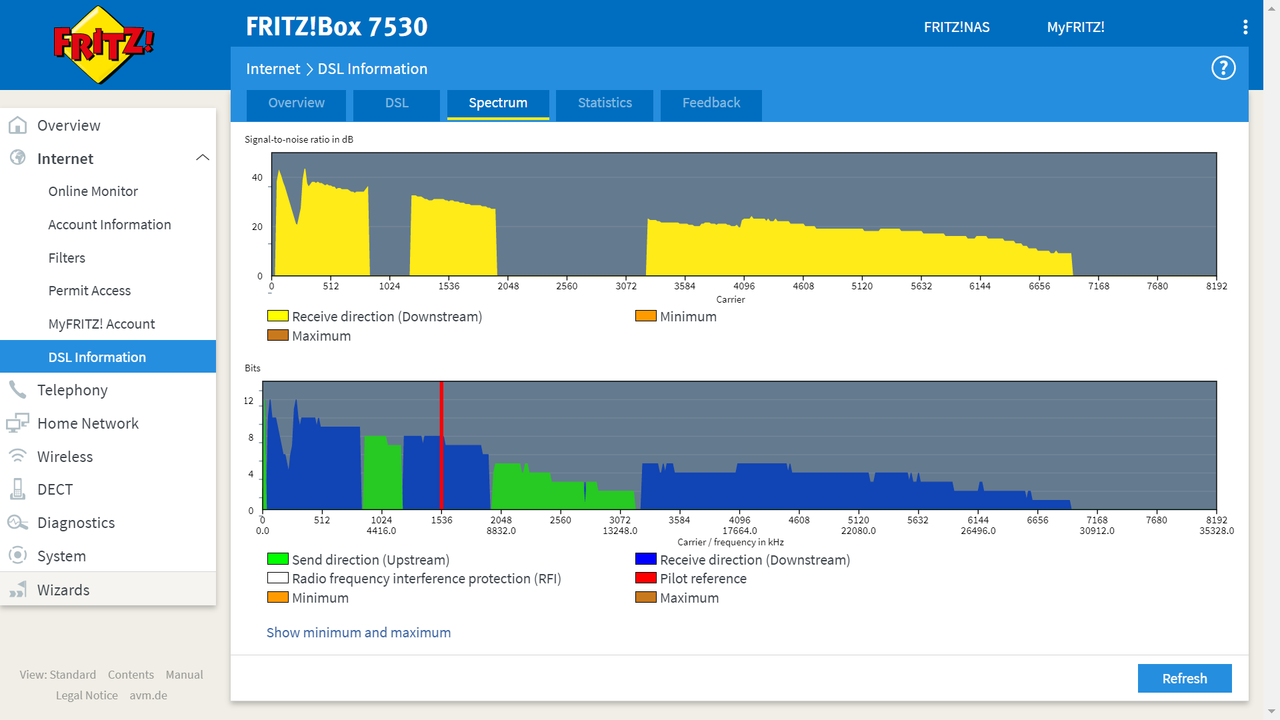Select Account Information submenu item

tap(108, 224)
